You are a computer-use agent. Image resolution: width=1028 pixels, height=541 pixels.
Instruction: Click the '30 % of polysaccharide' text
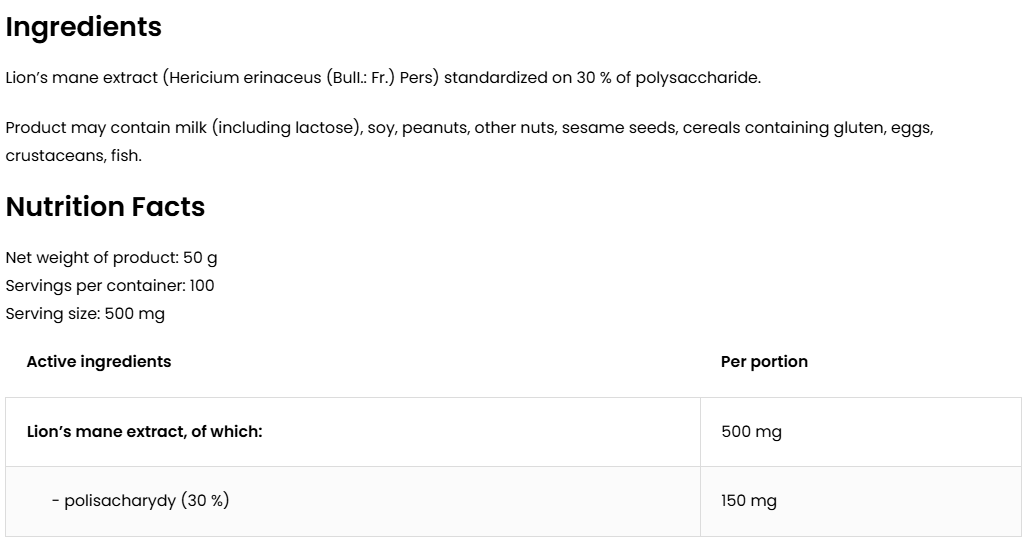pos(667,78)
